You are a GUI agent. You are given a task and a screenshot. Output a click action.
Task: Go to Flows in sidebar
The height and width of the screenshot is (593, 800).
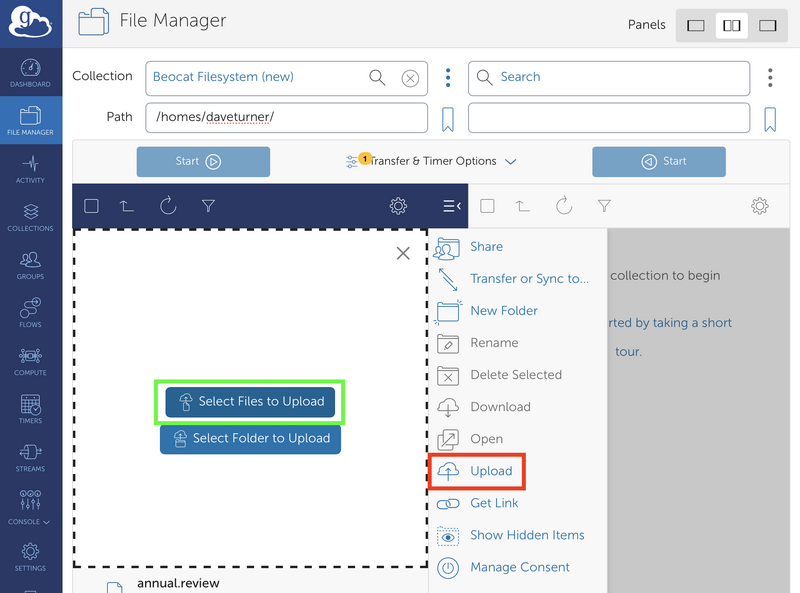pos(30,312)
